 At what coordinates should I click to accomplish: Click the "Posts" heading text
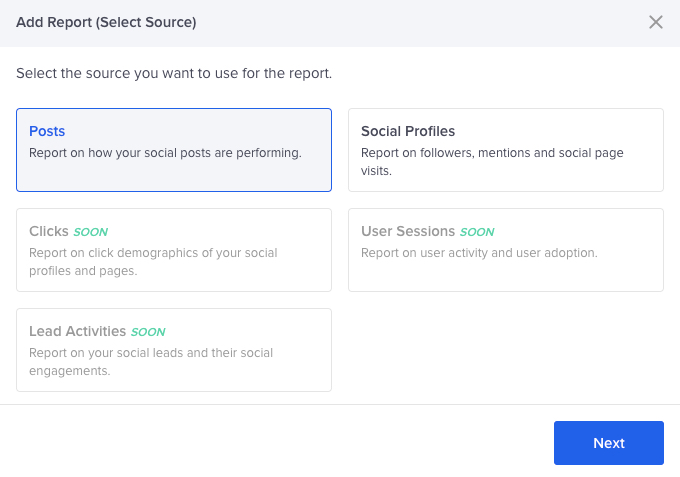tap(47, 131)
